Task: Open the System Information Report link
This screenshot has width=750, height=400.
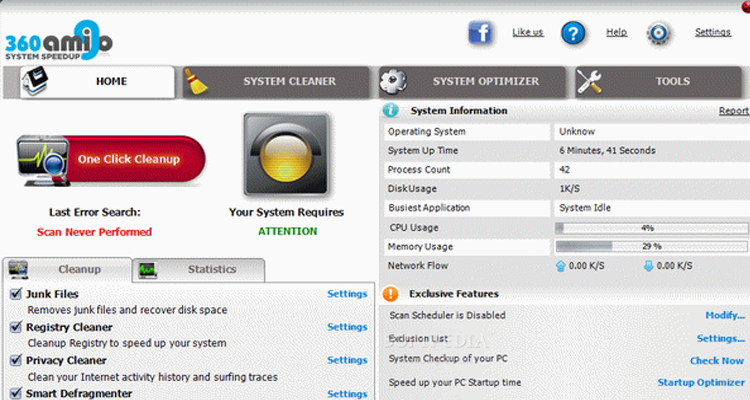Action: click(x=734, y=111)
